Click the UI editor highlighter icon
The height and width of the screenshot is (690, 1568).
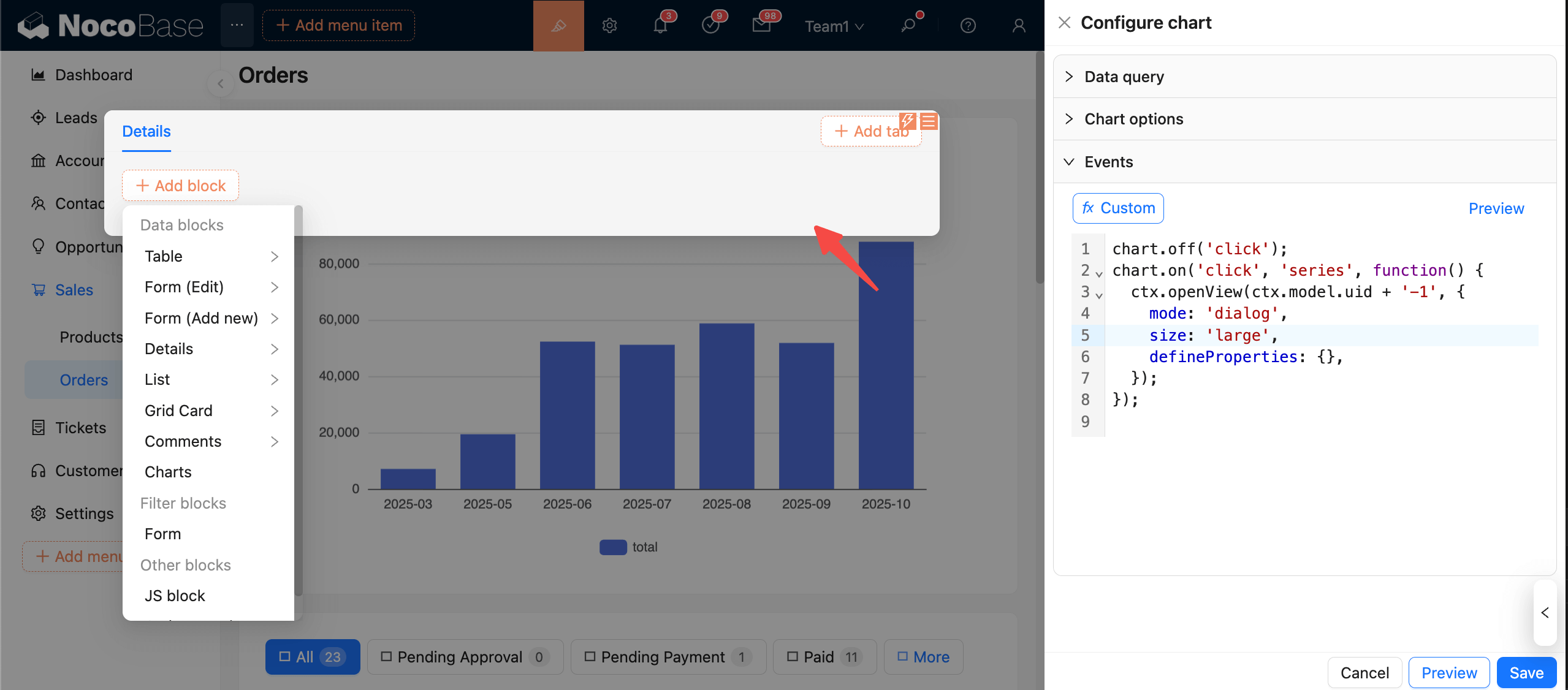coord(558,26)
